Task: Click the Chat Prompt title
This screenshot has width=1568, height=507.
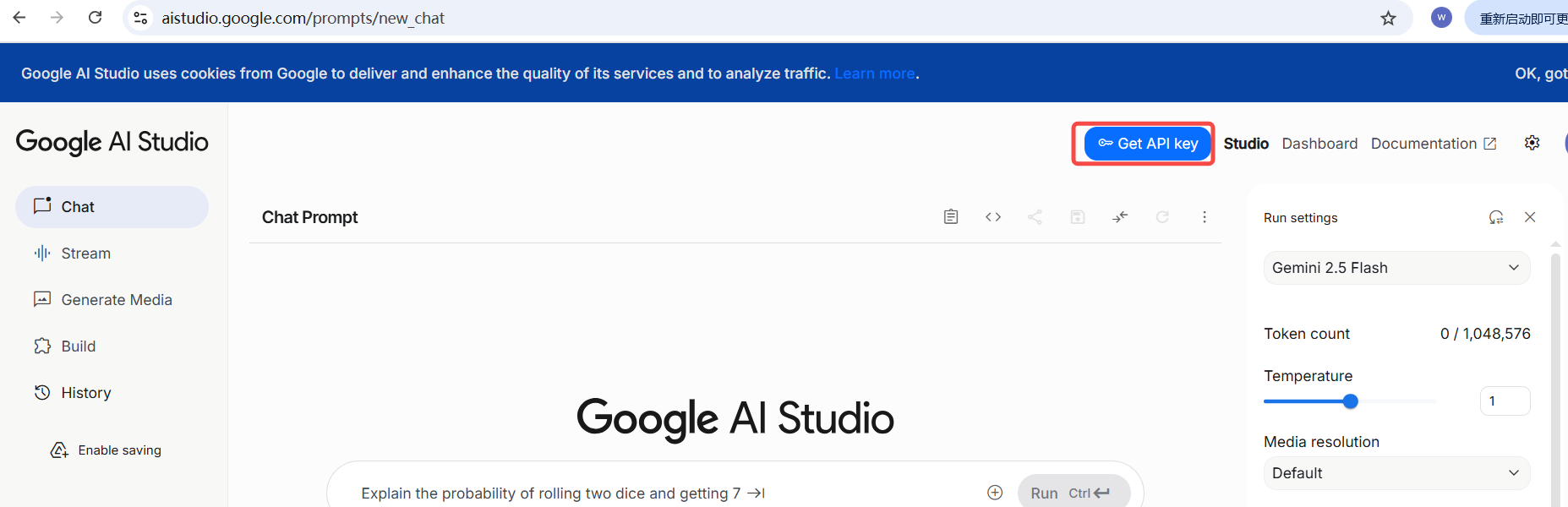Action: (x=309, y=217)
